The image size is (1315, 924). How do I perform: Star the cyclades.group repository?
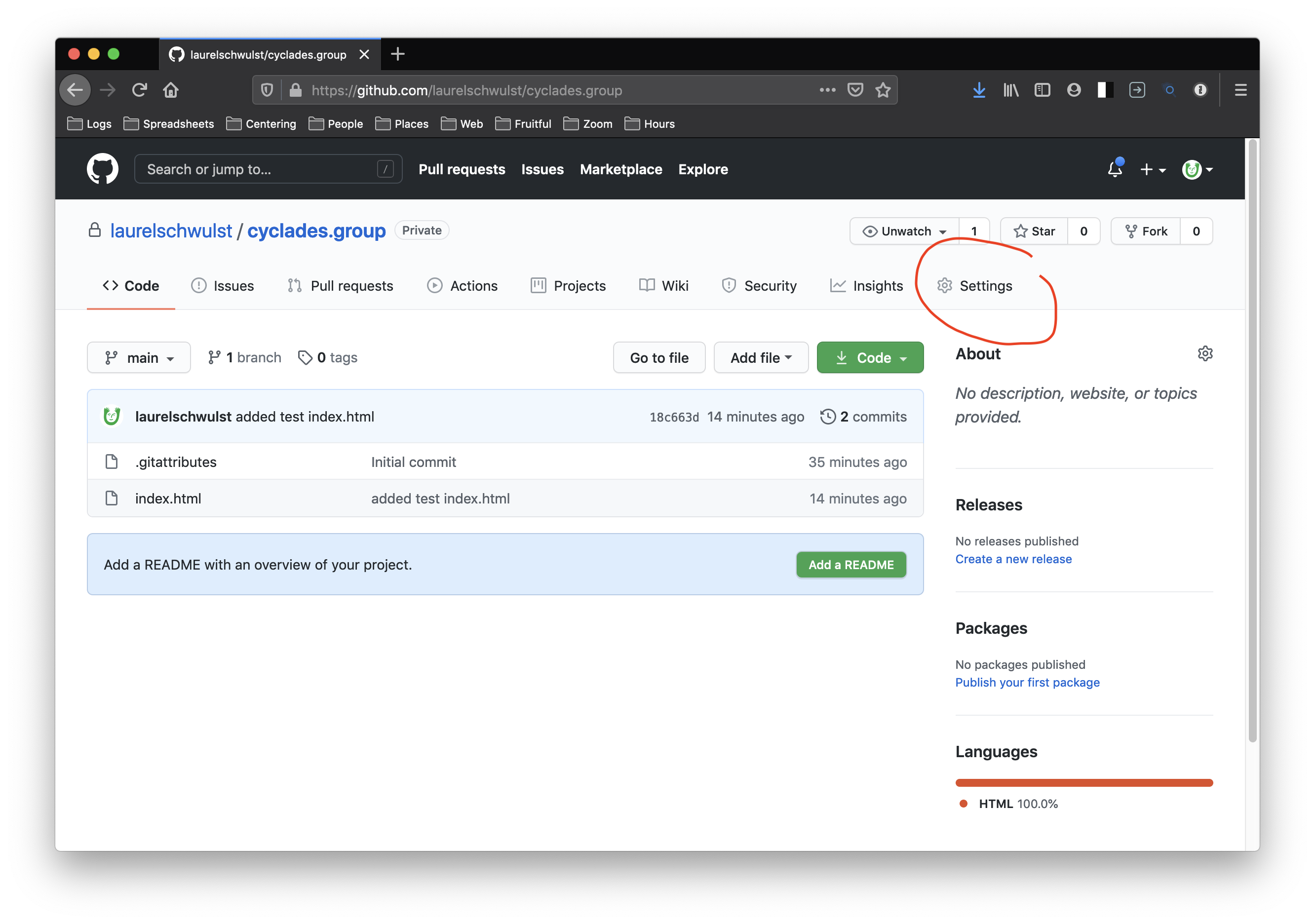(x=1034, y=231)
